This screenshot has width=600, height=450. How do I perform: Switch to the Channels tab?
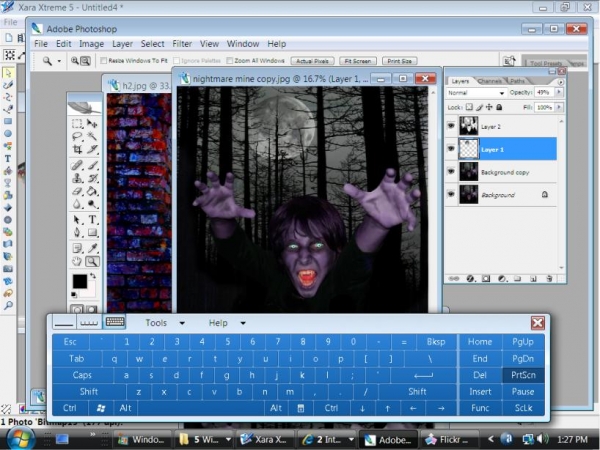(x=490, y=81)
